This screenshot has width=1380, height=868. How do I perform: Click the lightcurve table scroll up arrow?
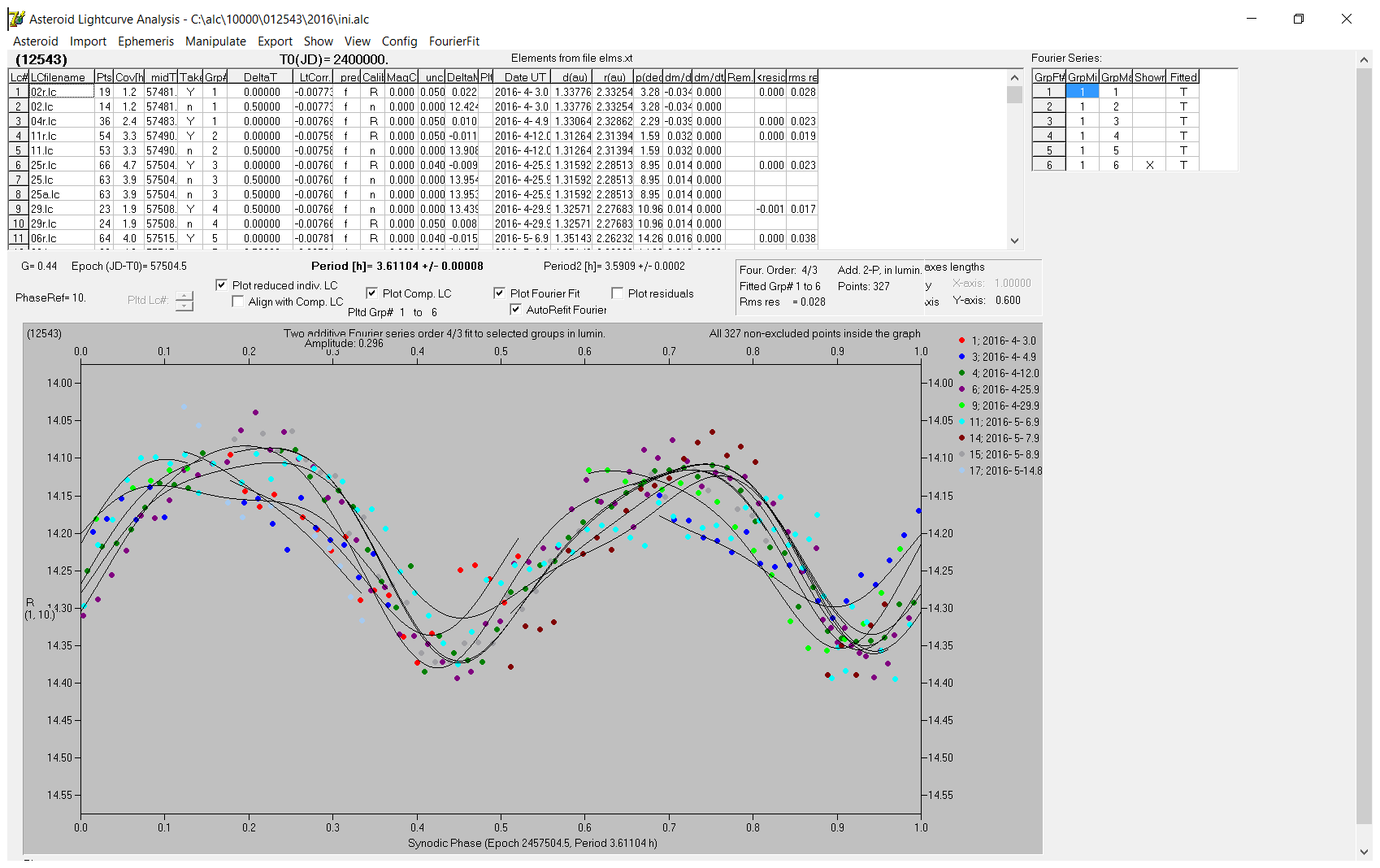click(1014, 77)
